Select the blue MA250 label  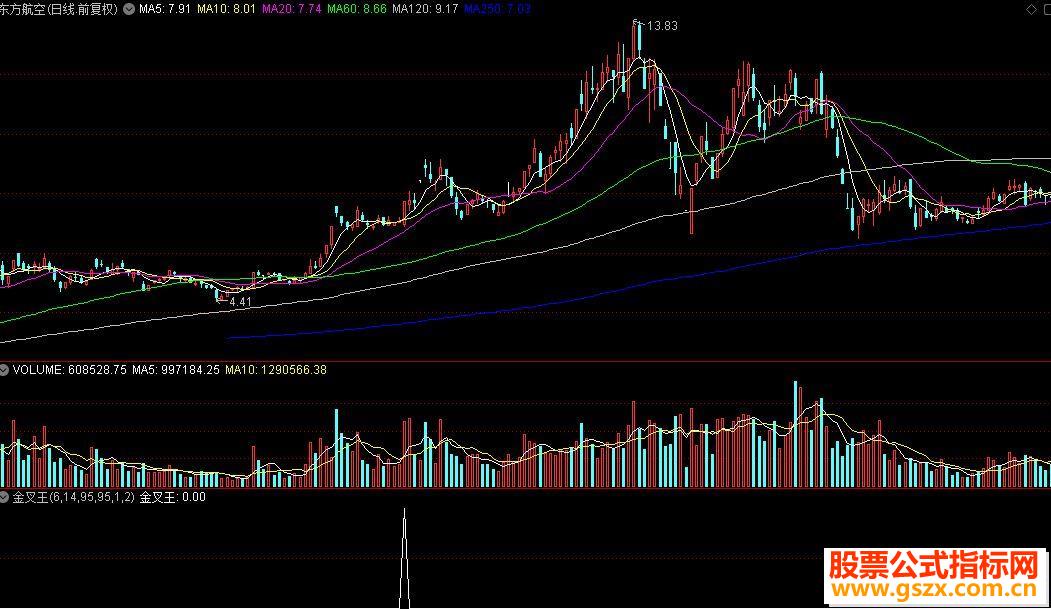497,9
